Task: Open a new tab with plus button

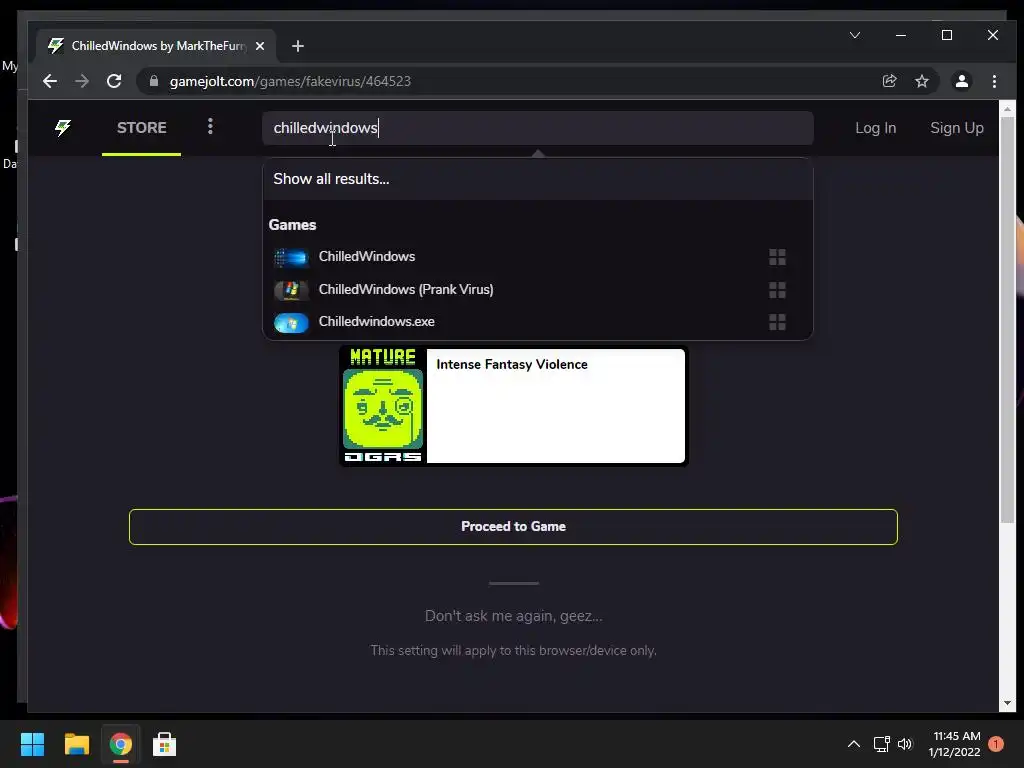Action: point(298,46)
